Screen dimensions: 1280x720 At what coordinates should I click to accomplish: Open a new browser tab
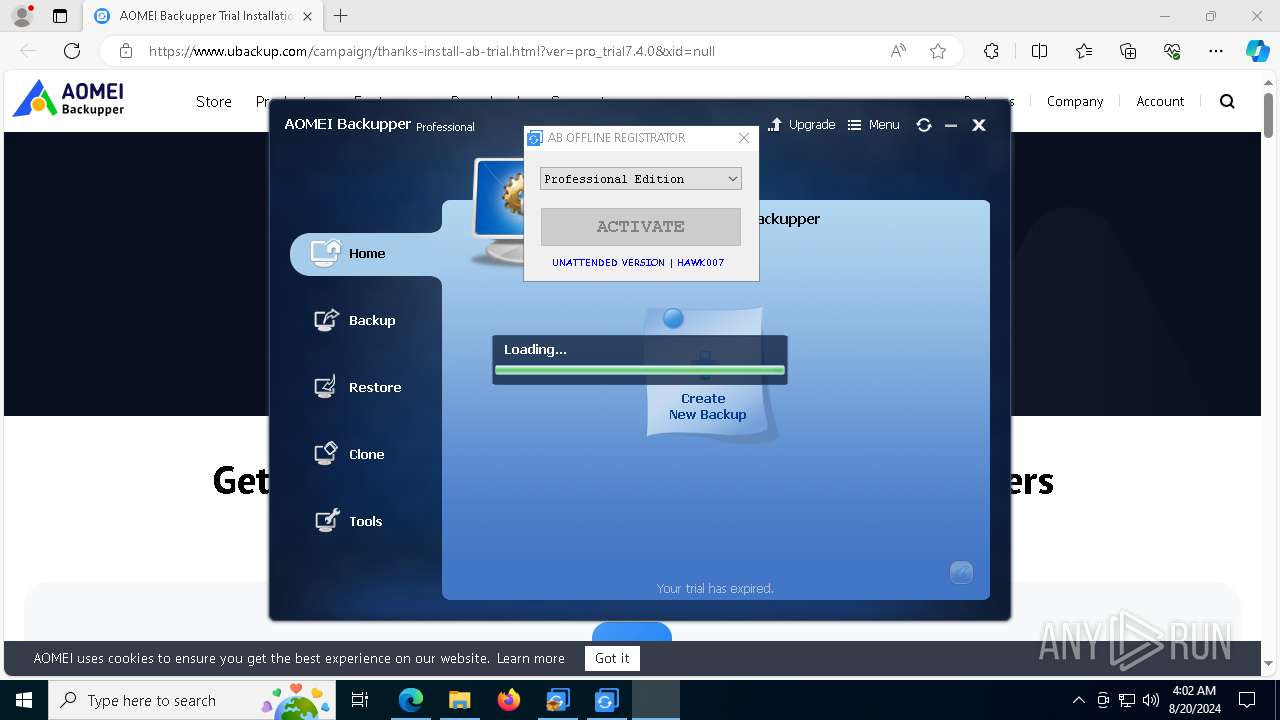341,16
